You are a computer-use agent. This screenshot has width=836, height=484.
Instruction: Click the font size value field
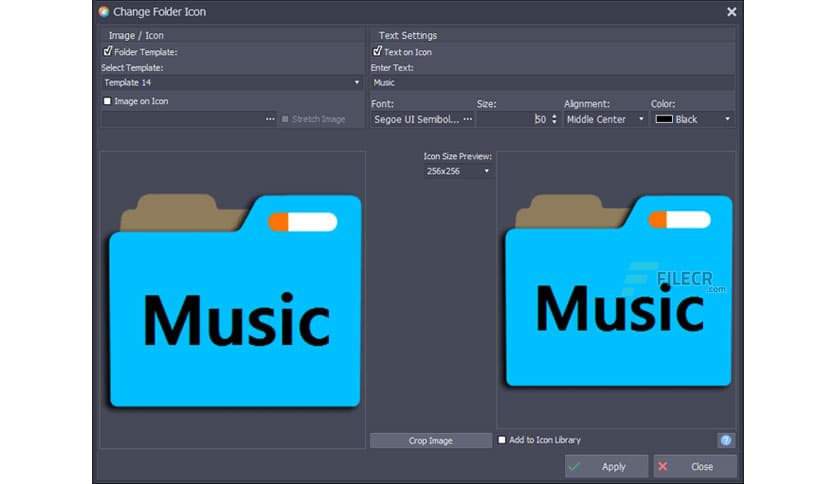pyautogui.click(x=513, y=119)
